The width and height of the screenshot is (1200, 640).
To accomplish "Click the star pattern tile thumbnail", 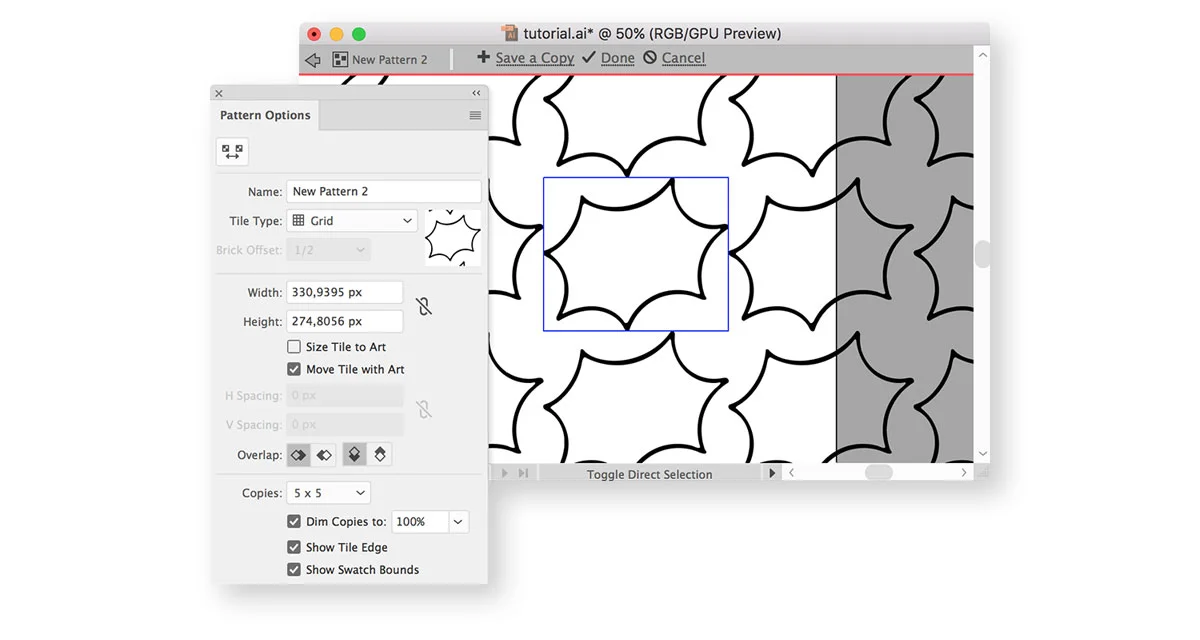I will click(452, 238).
